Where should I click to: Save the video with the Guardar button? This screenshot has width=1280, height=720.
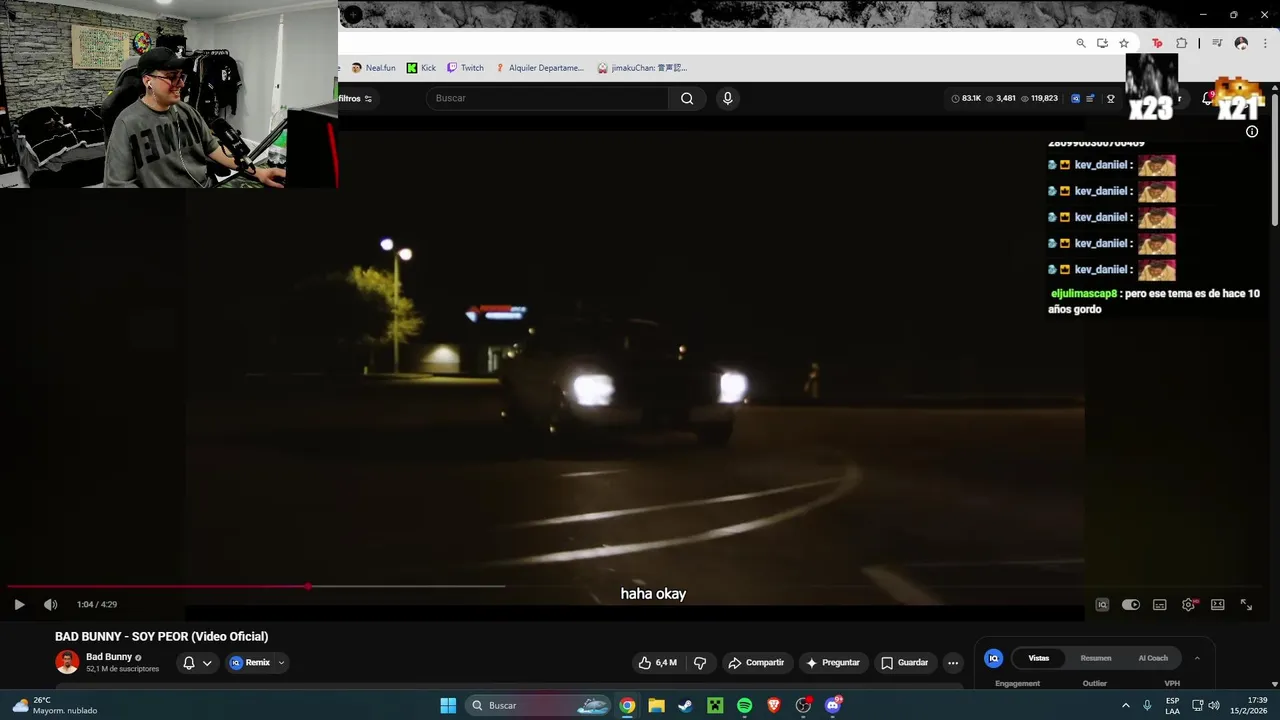point(904,662)
